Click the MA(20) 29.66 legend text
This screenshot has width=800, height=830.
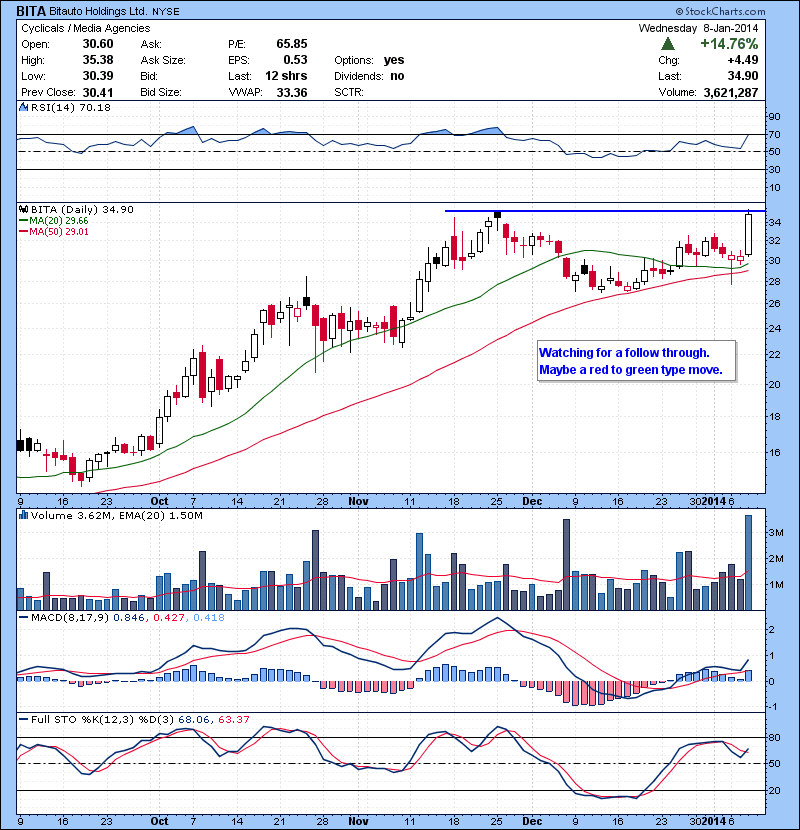[59, 221]
